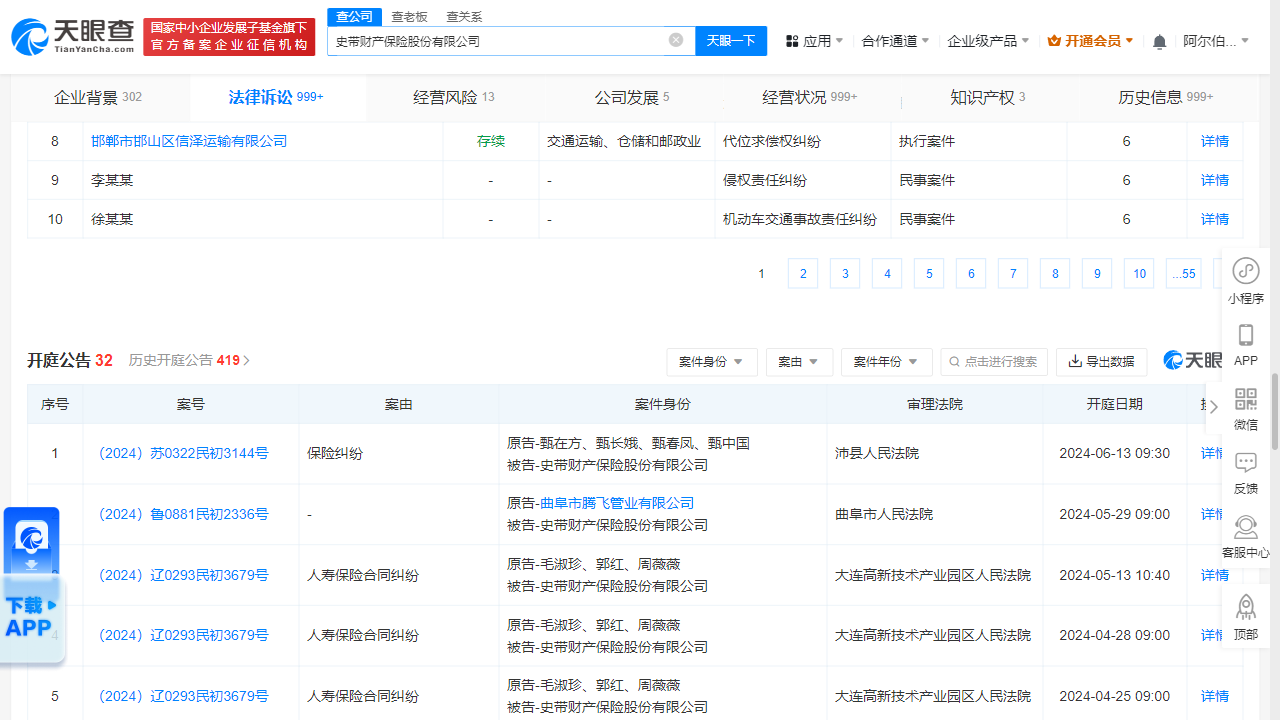Click the 天眼一下 search button
Screen dimensions: 1280x720
tap(731, 41)
